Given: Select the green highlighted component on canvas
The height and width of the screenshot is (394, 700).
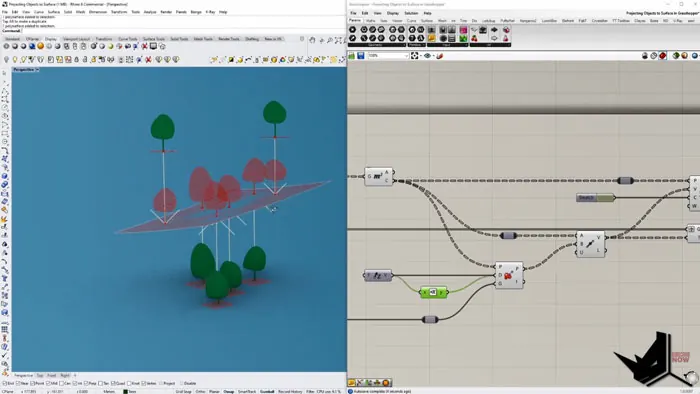Looking at the screenshot, I should [433, 292].
